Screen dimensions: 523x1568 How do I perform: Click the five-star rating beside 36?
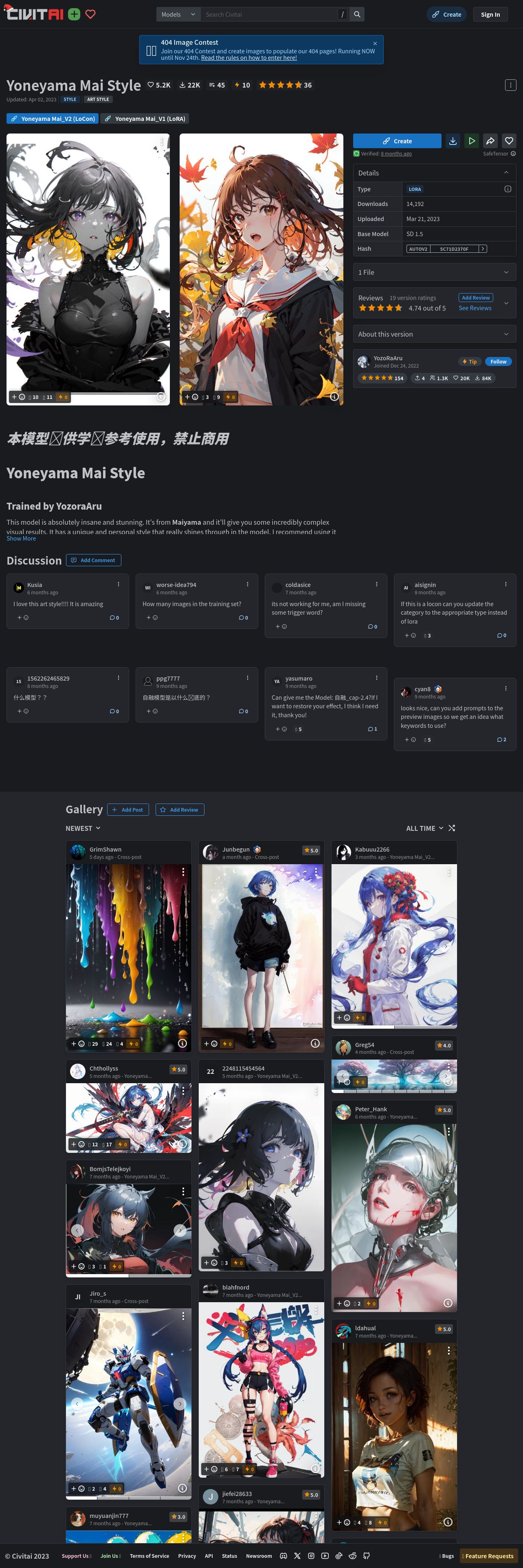(x=281, y=85)
